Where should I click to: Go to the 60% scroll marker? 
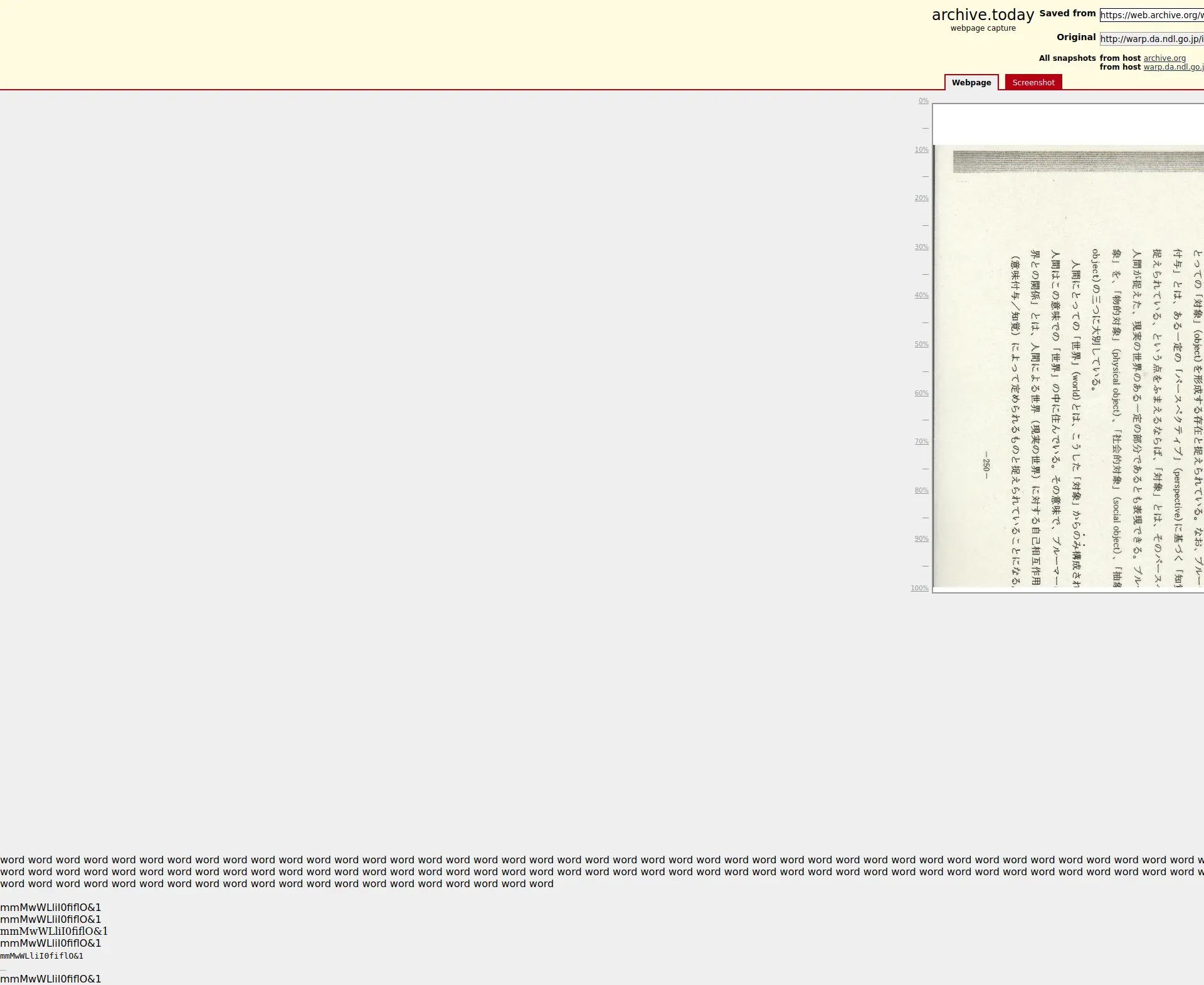pyautogui.click(x=921, y=393)
